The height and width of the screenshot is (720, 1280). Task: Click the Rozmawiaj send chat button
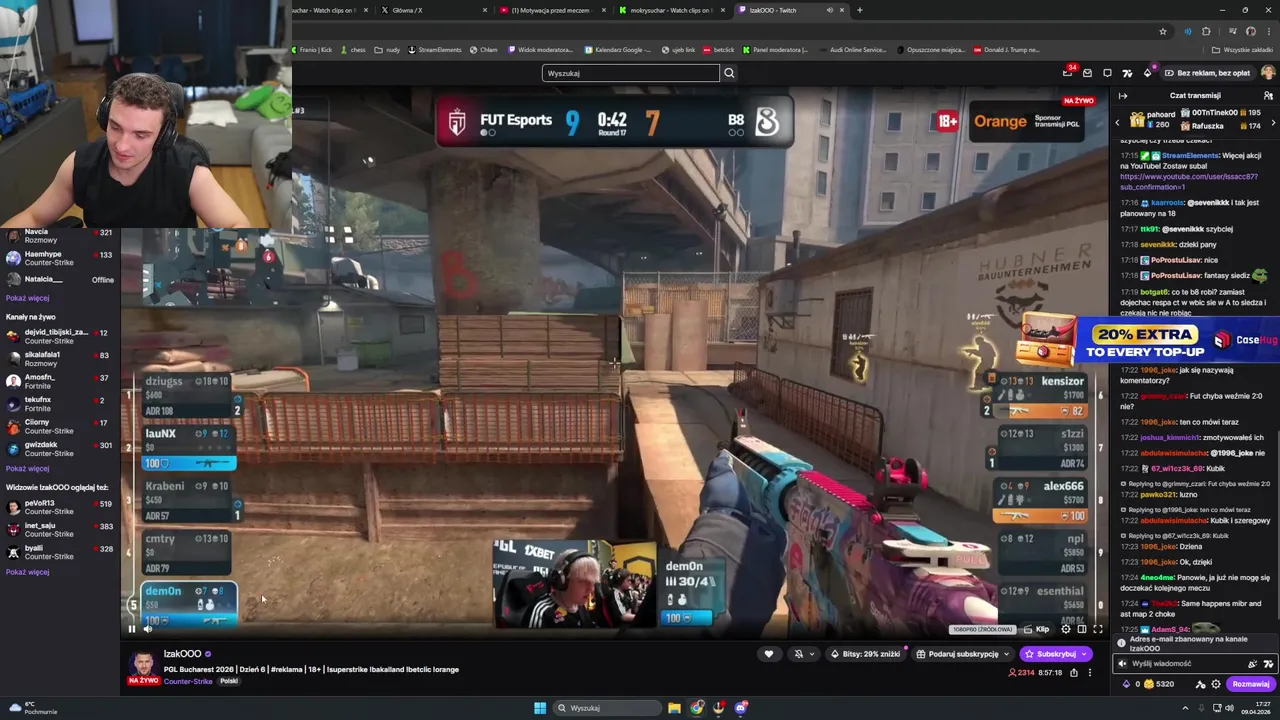click(1250, 684)
